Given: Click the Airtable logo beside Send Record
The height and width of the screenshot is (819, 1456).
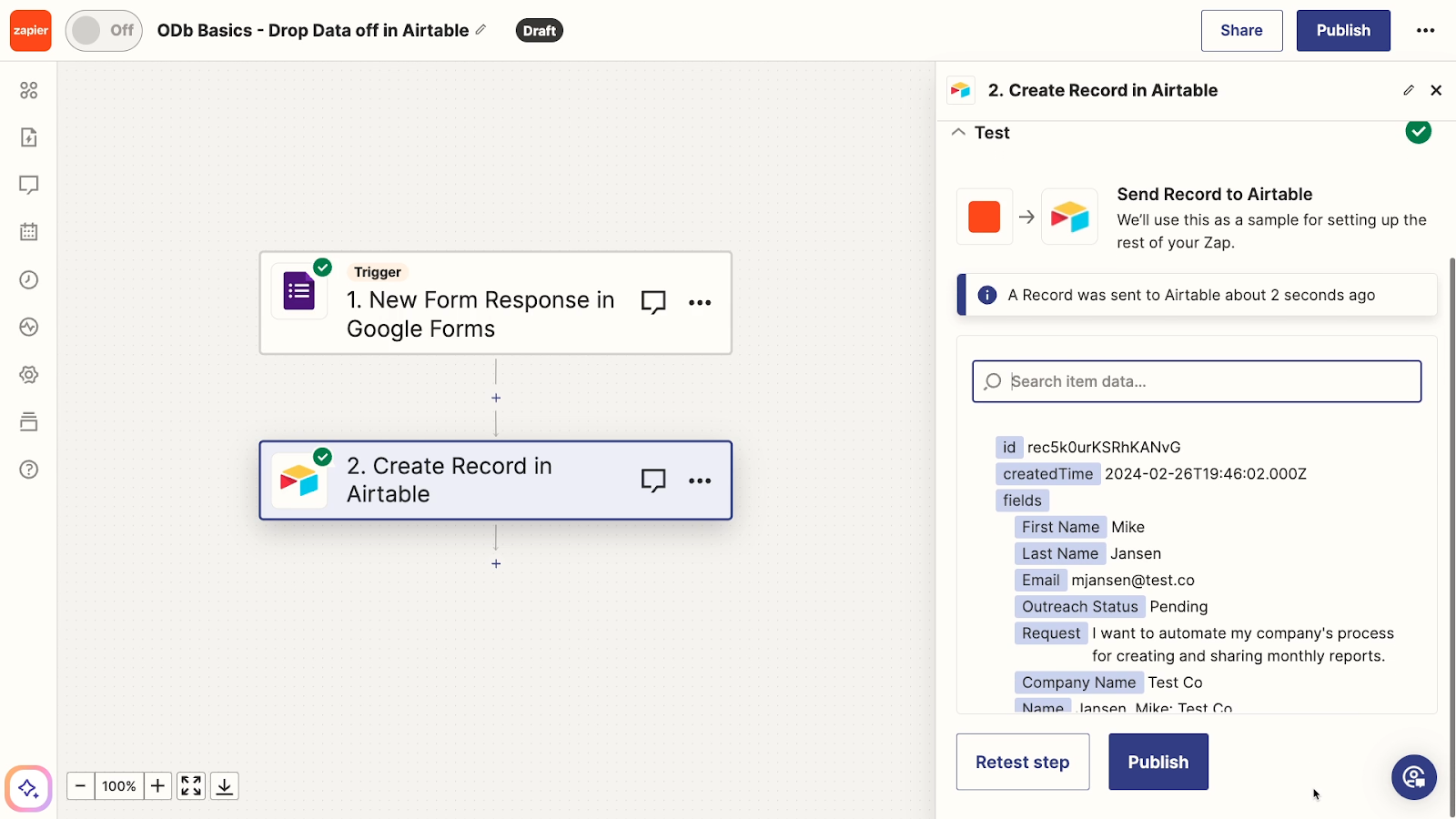Looking at the screenshot, I should [1069, 217].
